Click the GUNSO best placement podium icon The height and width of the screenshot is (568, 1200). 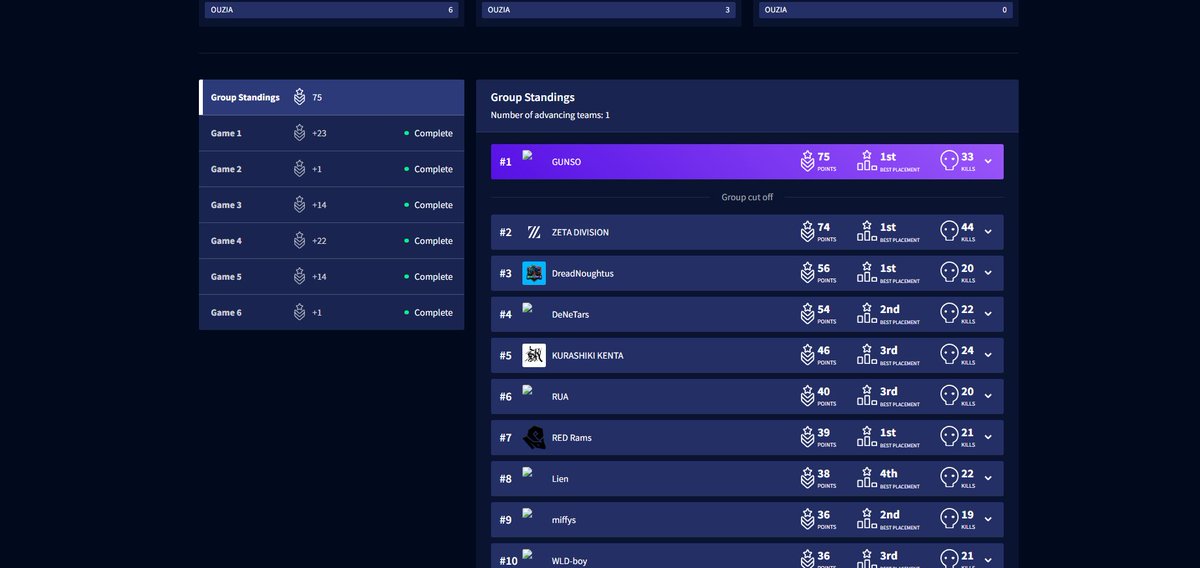pyautogui.click(x=867, y=161)
